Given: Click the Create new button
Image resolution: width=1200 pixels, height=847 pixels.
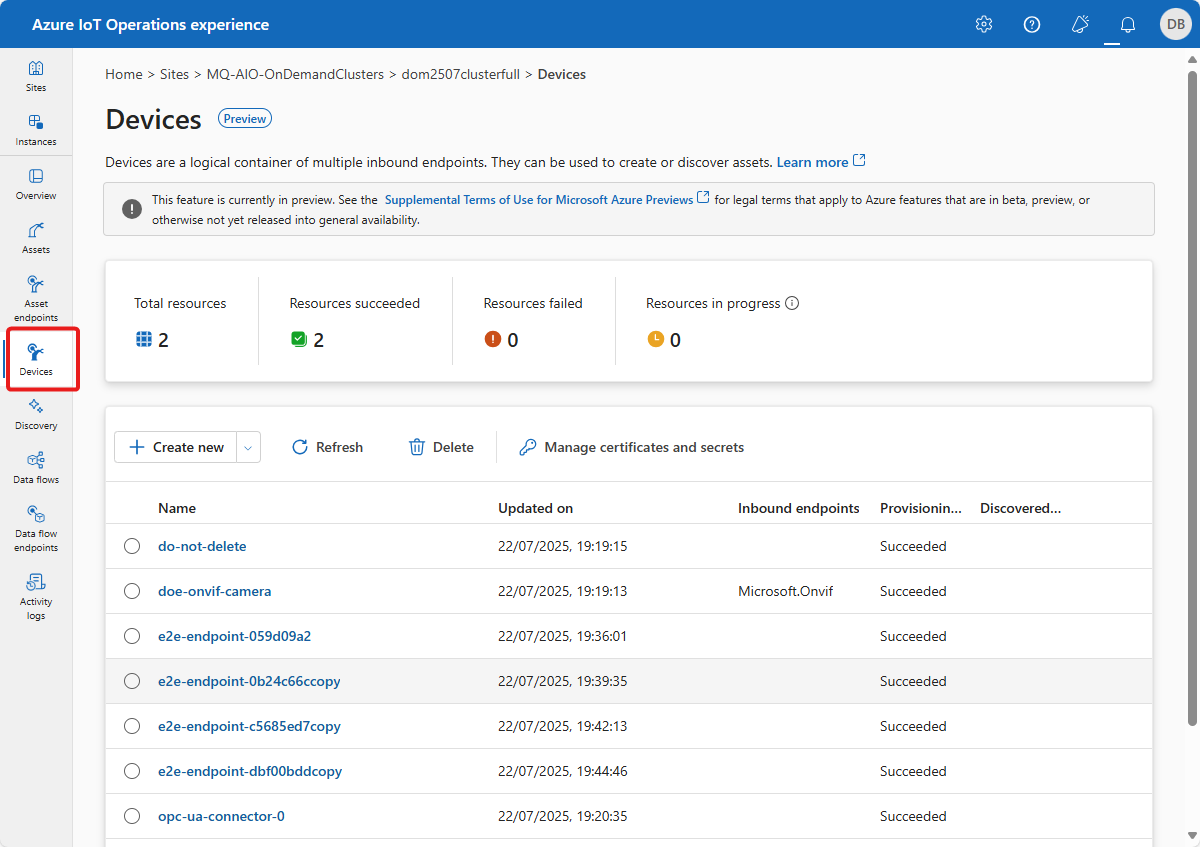Looking at the screenshot, I should pos(176,447).
